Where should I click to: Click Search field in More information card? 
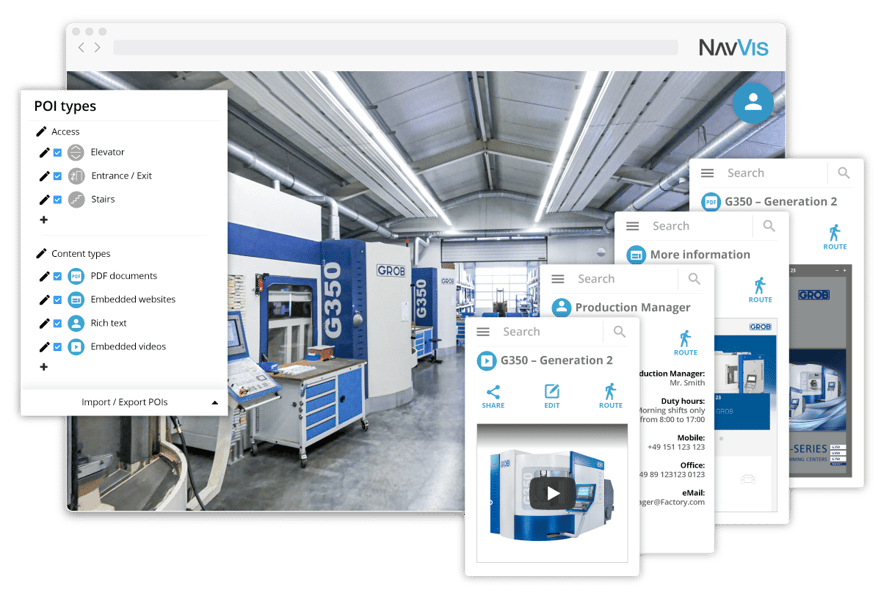pyautogui.click(x=700, y=226)
